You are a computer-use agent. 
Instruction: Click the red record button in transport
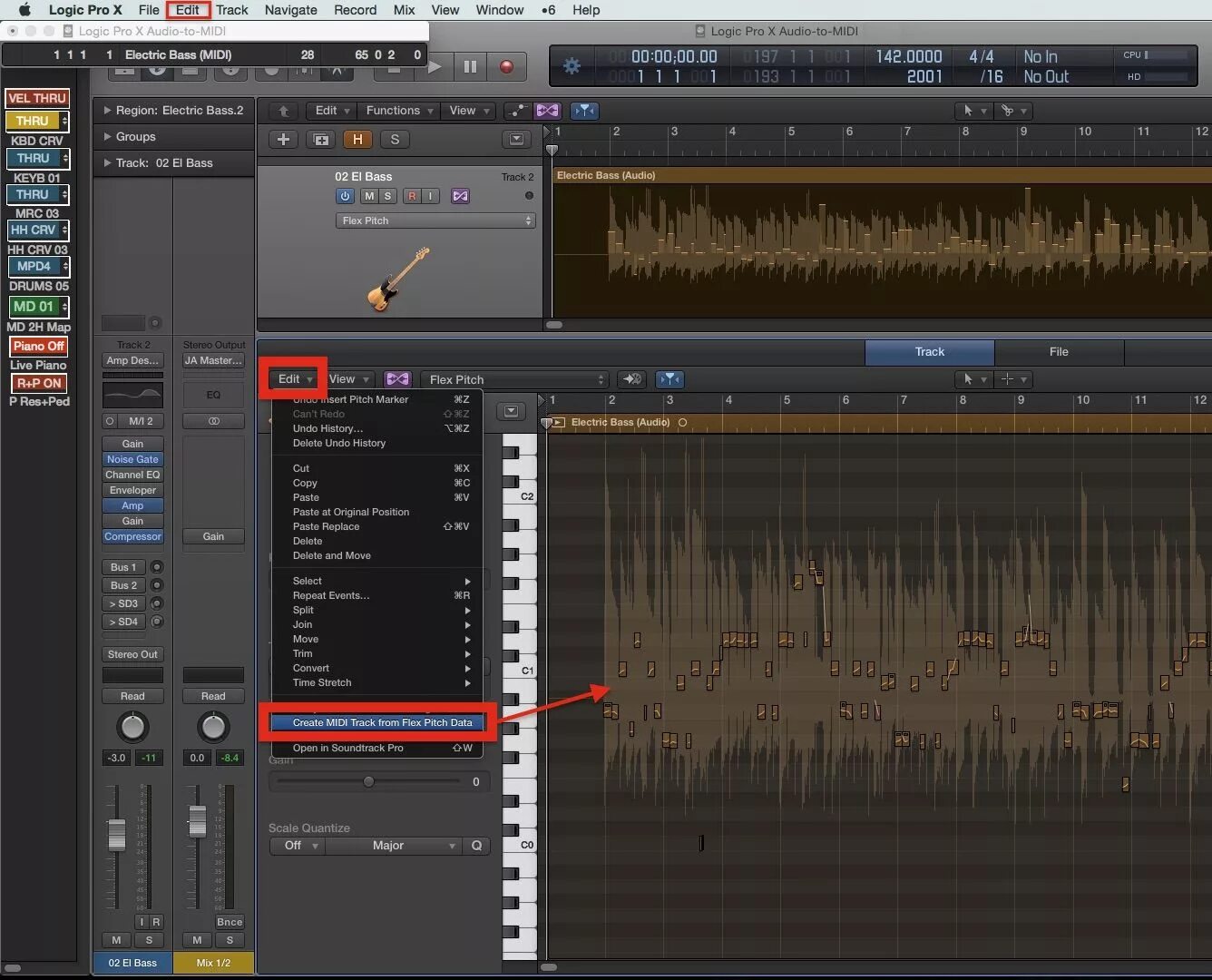(506, 66)
